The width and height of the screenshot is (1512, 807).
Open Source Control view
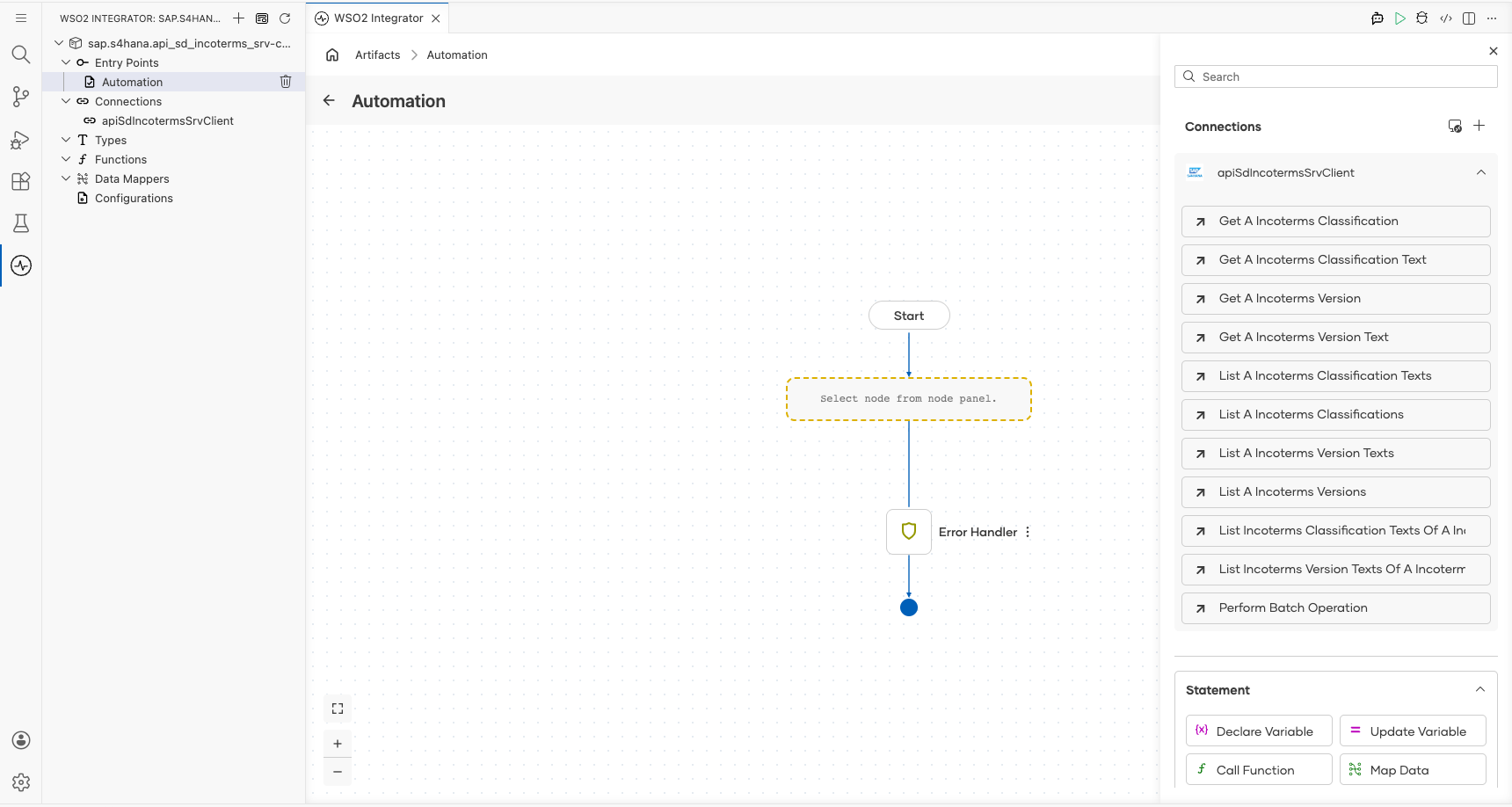21,97
